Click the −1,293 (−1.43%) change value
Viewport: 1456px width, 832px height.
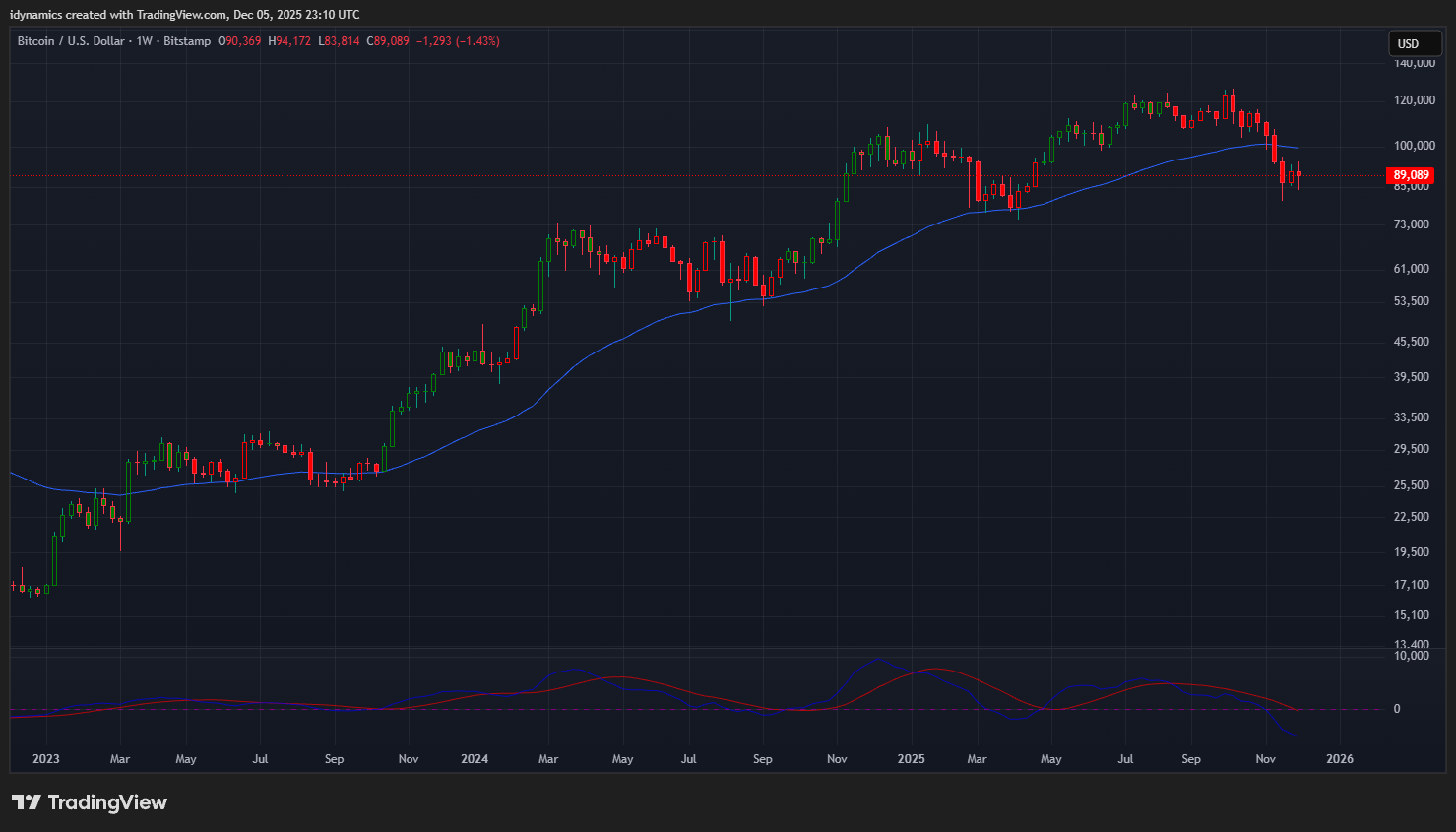coord(458,41)
